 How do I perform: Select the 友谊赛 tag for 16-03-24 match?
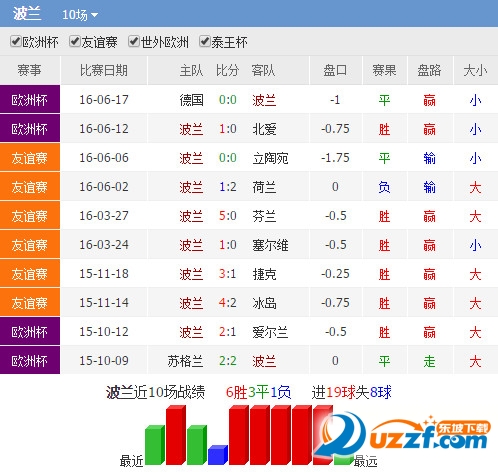[x=30, y=244]
